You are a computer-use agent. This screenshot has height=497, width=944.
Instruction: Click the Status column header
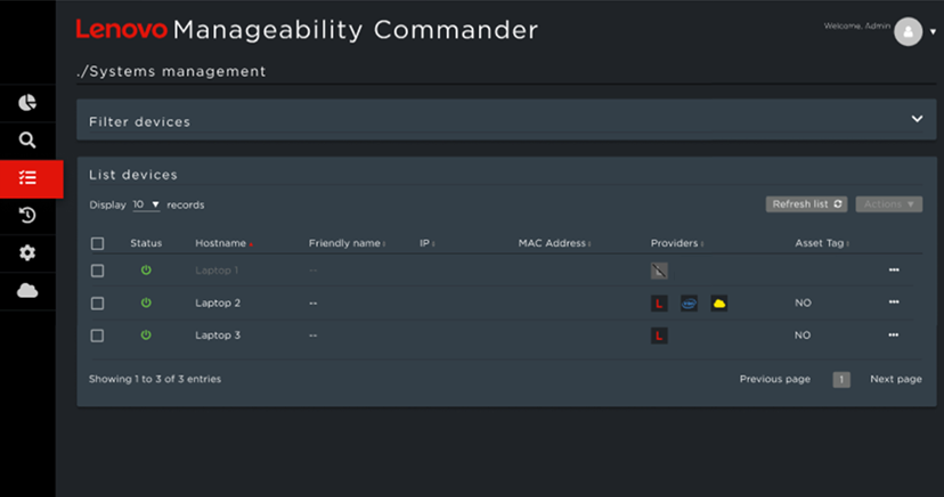pos(146,243)
